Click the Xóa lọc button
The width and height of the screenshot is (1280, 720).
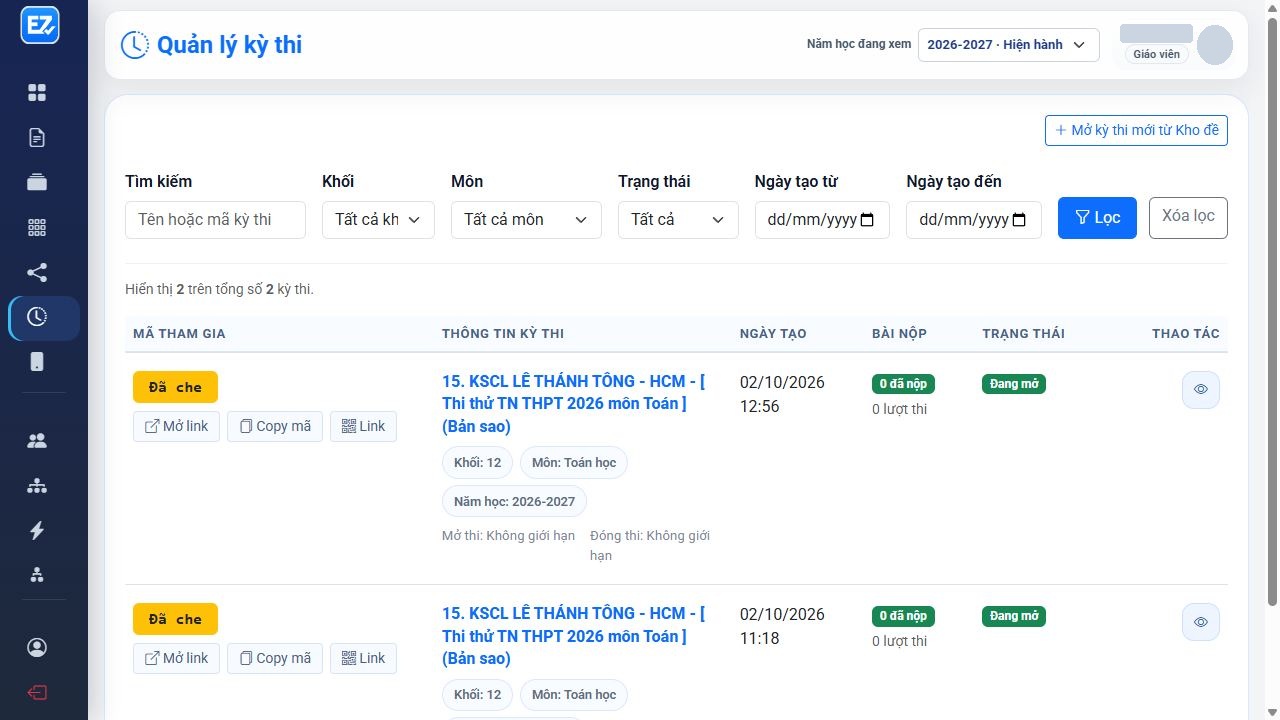(1188, 217)
